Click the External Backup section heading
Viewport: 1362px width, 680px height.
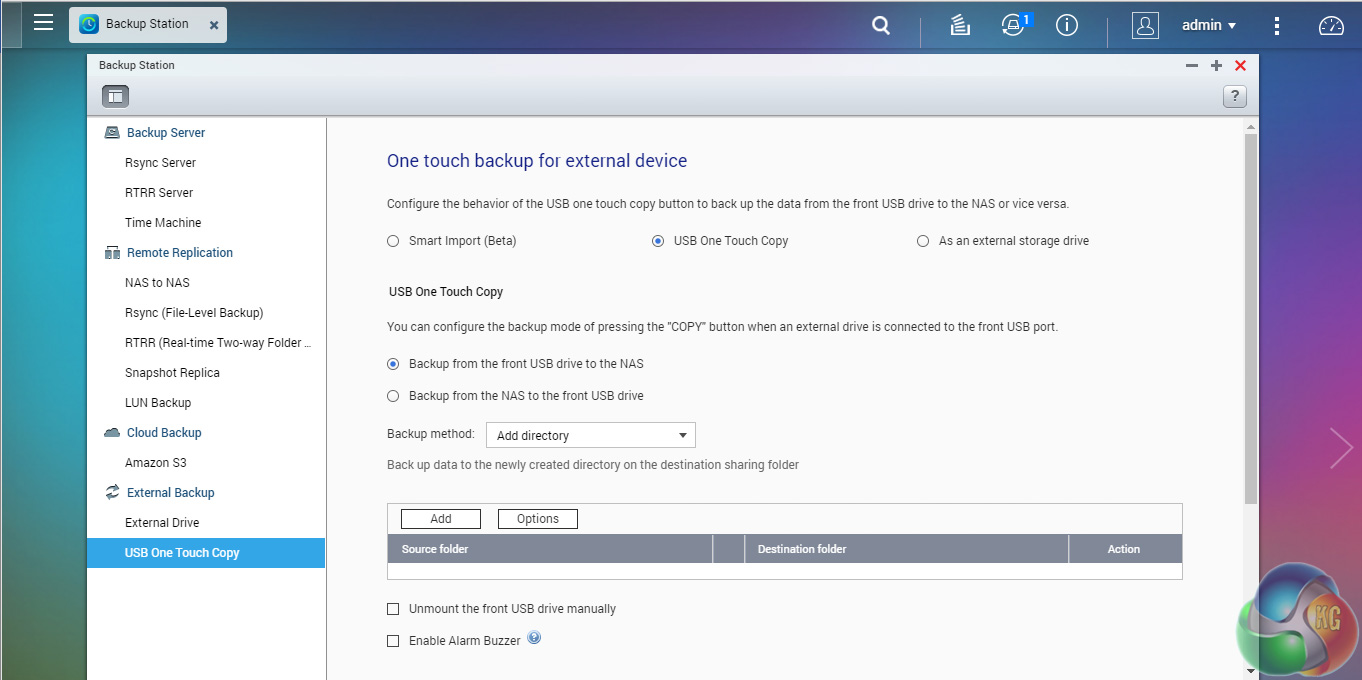click(x=171, y=493)
